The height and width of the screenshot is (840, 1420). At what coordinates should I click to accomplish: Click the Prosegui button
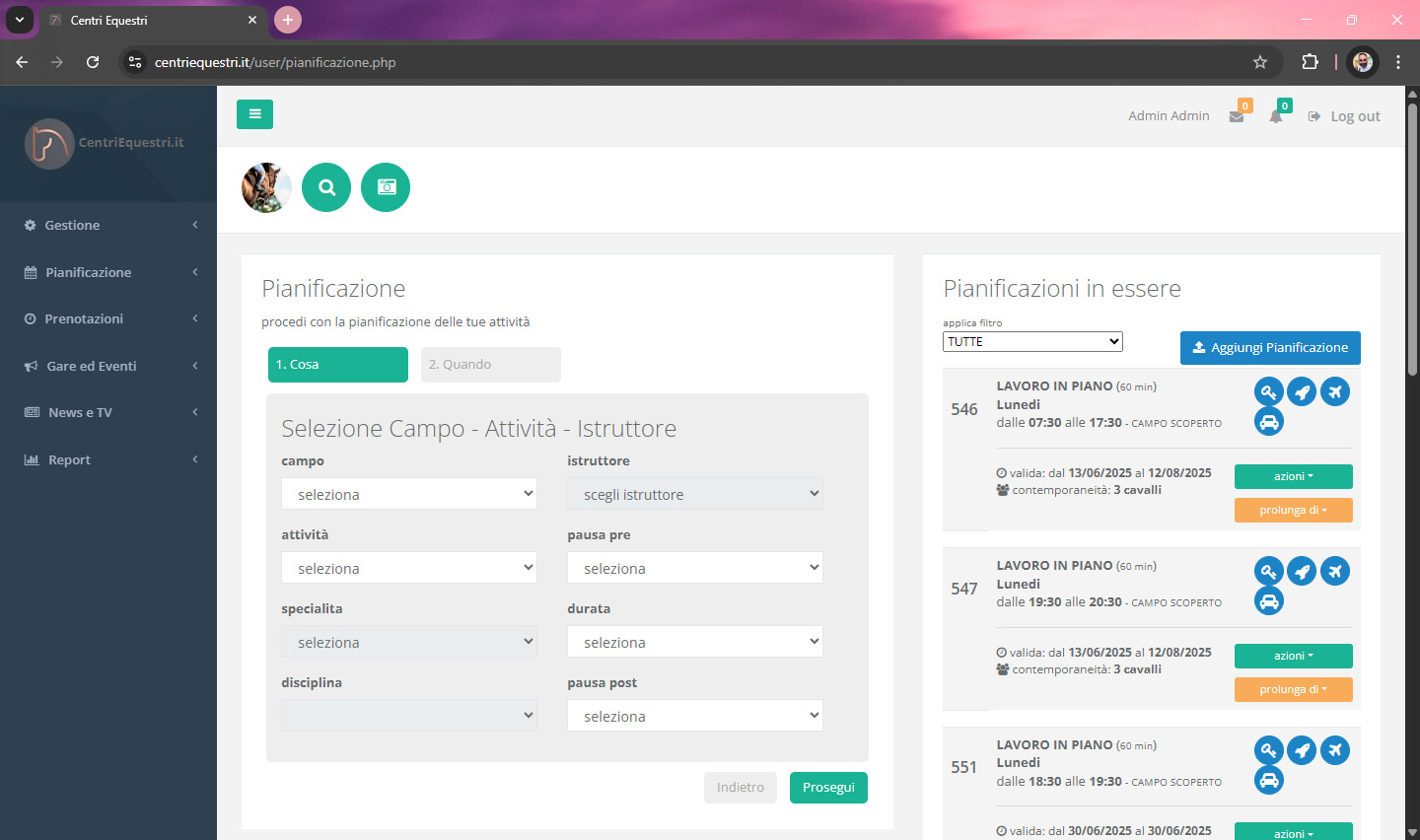pyautogui.click(x=828, y=788)
